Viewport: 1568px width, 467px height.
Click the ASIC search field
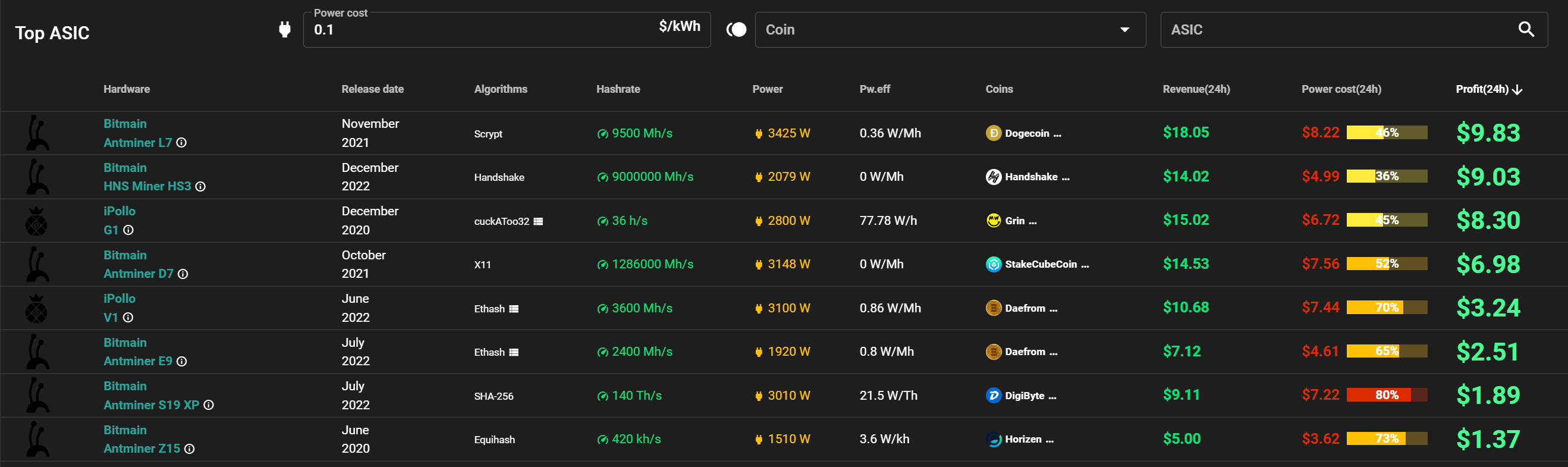click(x=1354, y=29)
